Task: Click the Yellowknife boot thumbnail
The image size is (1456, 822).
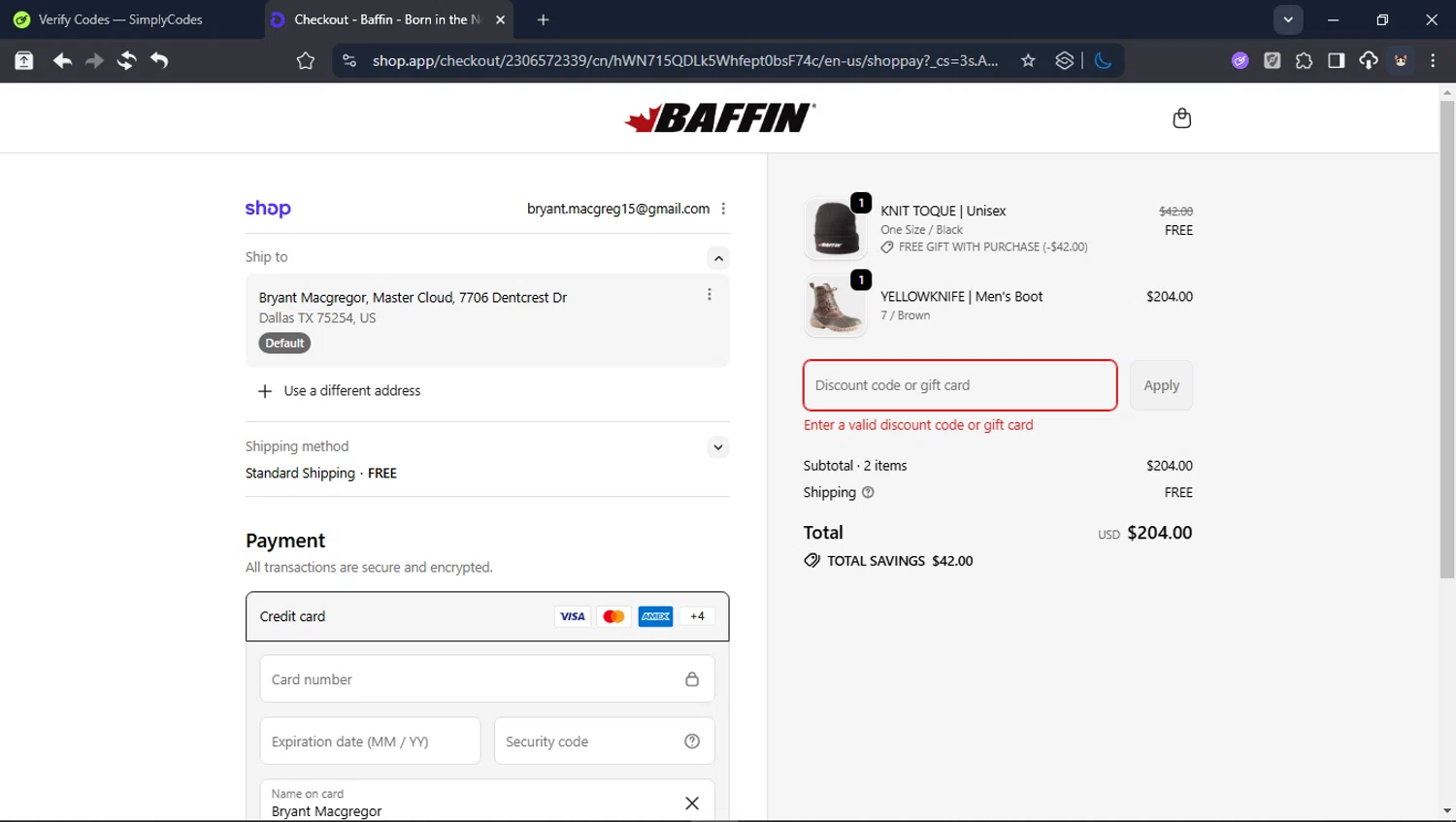Action: tap(835, 306)
